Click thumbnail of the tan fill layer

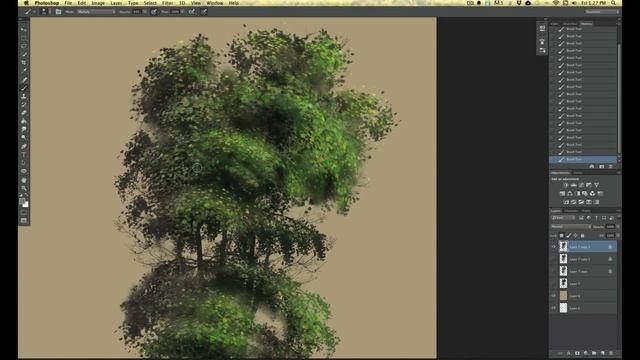563,296
